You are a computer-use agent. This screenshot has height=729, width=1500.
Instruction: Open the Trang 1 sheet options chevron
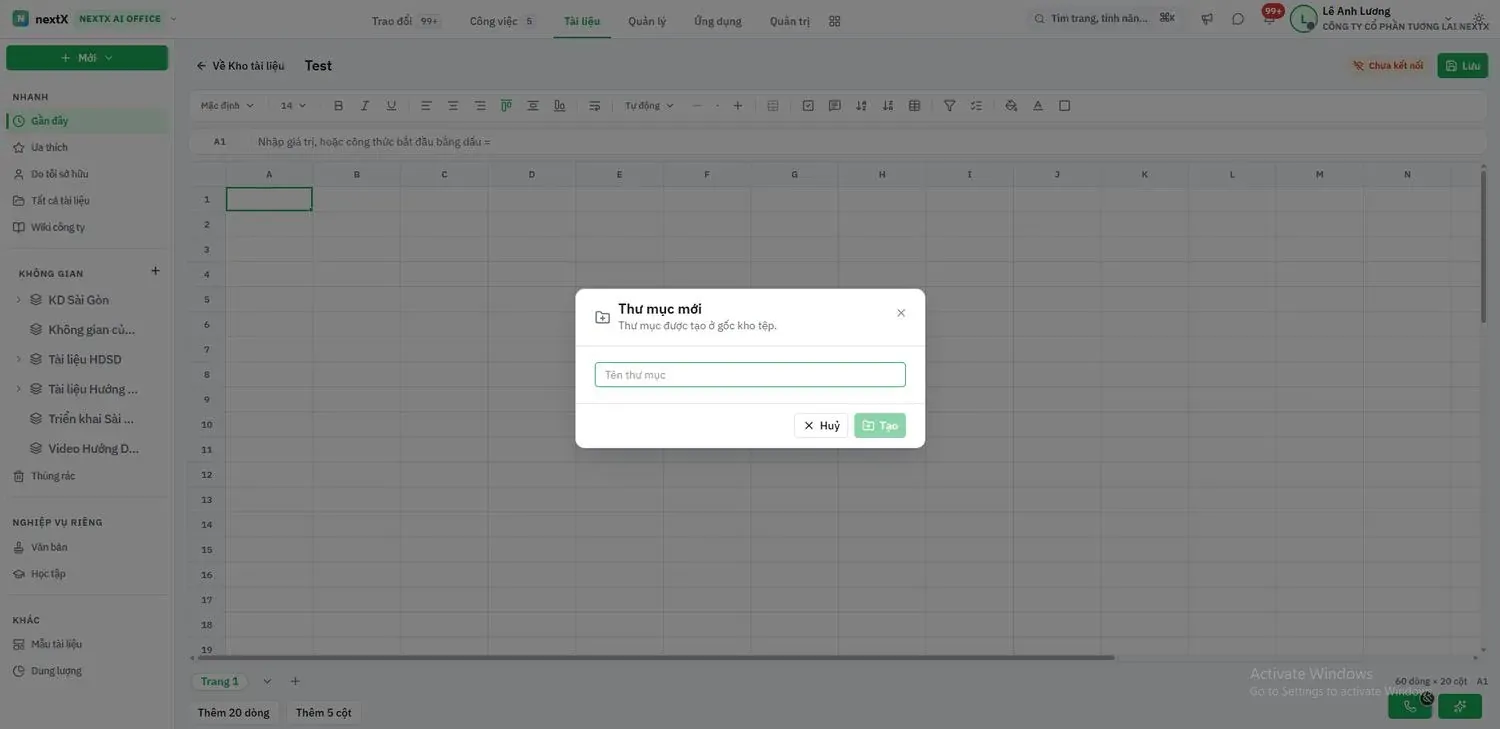(267, 682)
